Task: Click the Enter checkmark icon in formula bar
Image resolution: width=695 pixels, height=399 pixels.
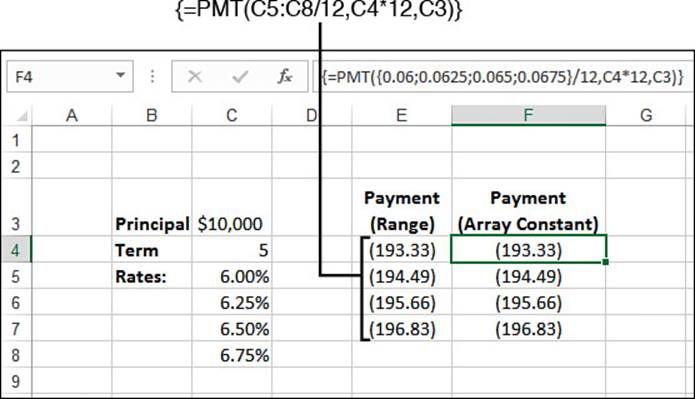Action: coord(240,77)
